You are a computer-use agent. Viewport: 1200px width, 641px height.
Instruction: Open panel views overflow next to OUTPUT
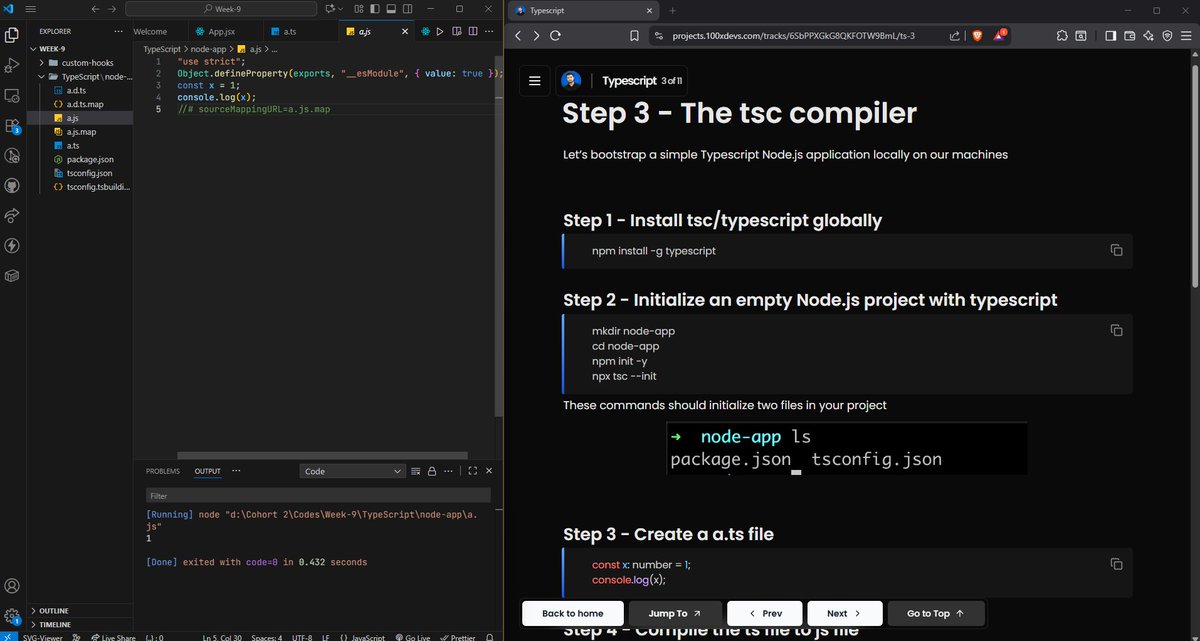(x=236, y=471)
